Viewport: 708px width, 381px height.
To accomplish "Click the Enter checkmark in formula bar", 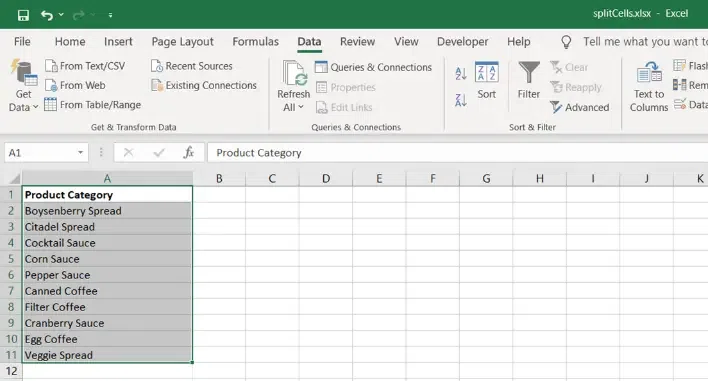I will coord(158,153).
